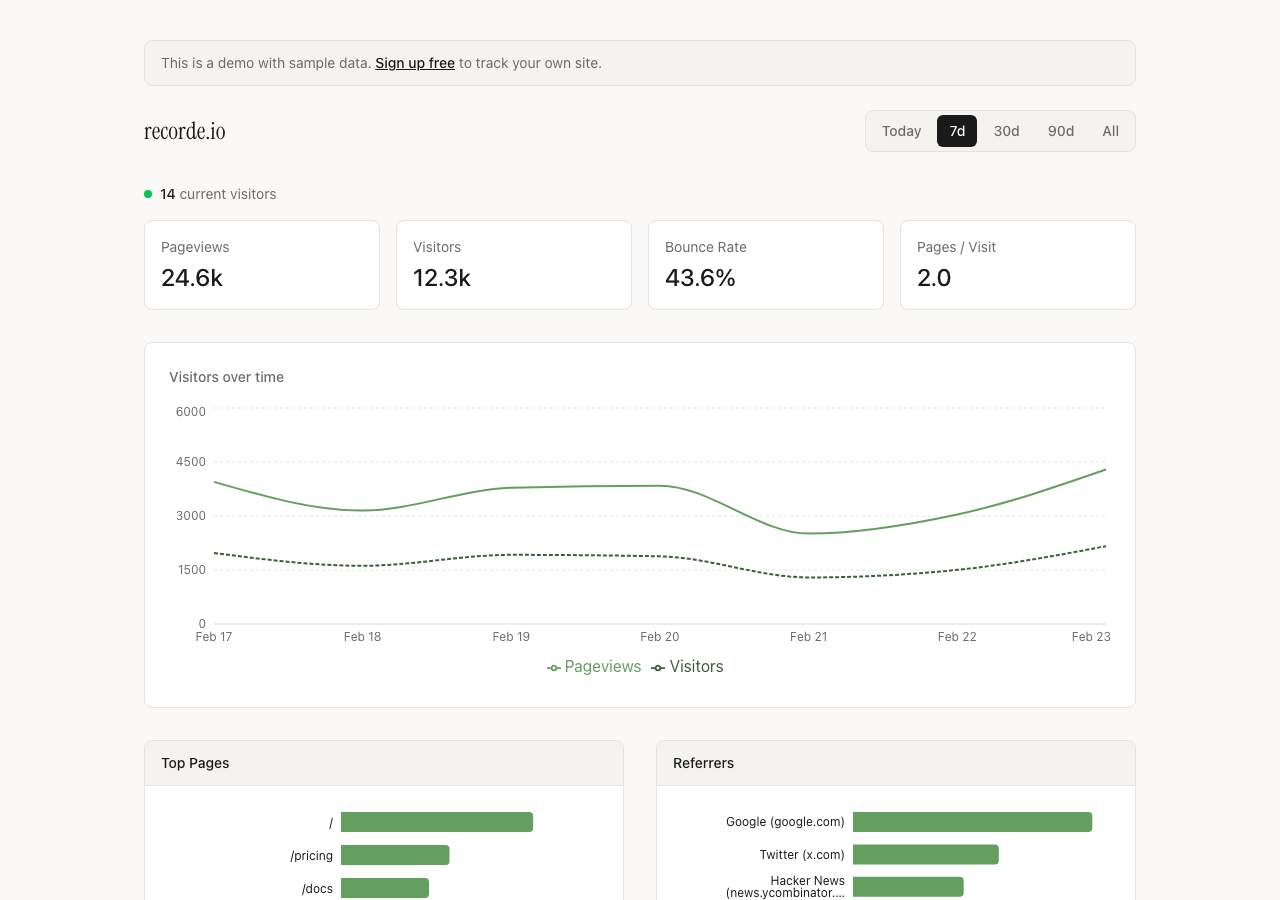This screenshot has height=900, width=1280.
Task: Click the Bounce Rate 43.6% card
Action: pyautogui.click(x=766, y=265)
